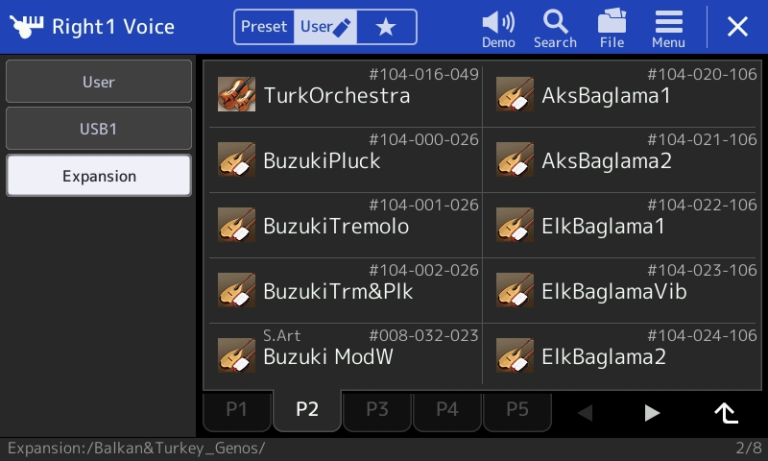Show Favorites with the star toggle
The height and width of the screenshot is (461, 768).
pos(386,27)
